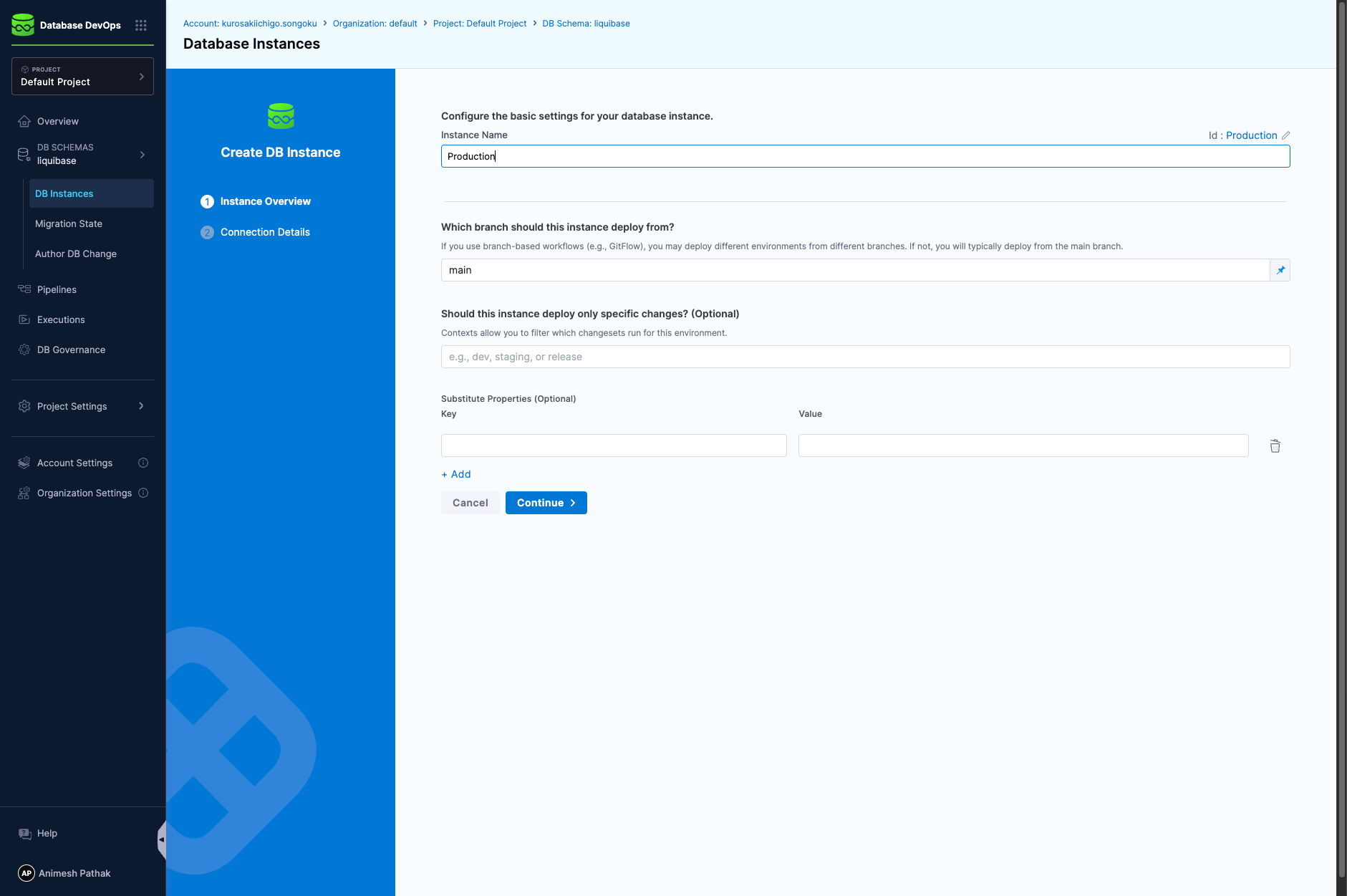Click the pin icon on branch field
Screen dimensions: 1347x896
click(1280, 270)
